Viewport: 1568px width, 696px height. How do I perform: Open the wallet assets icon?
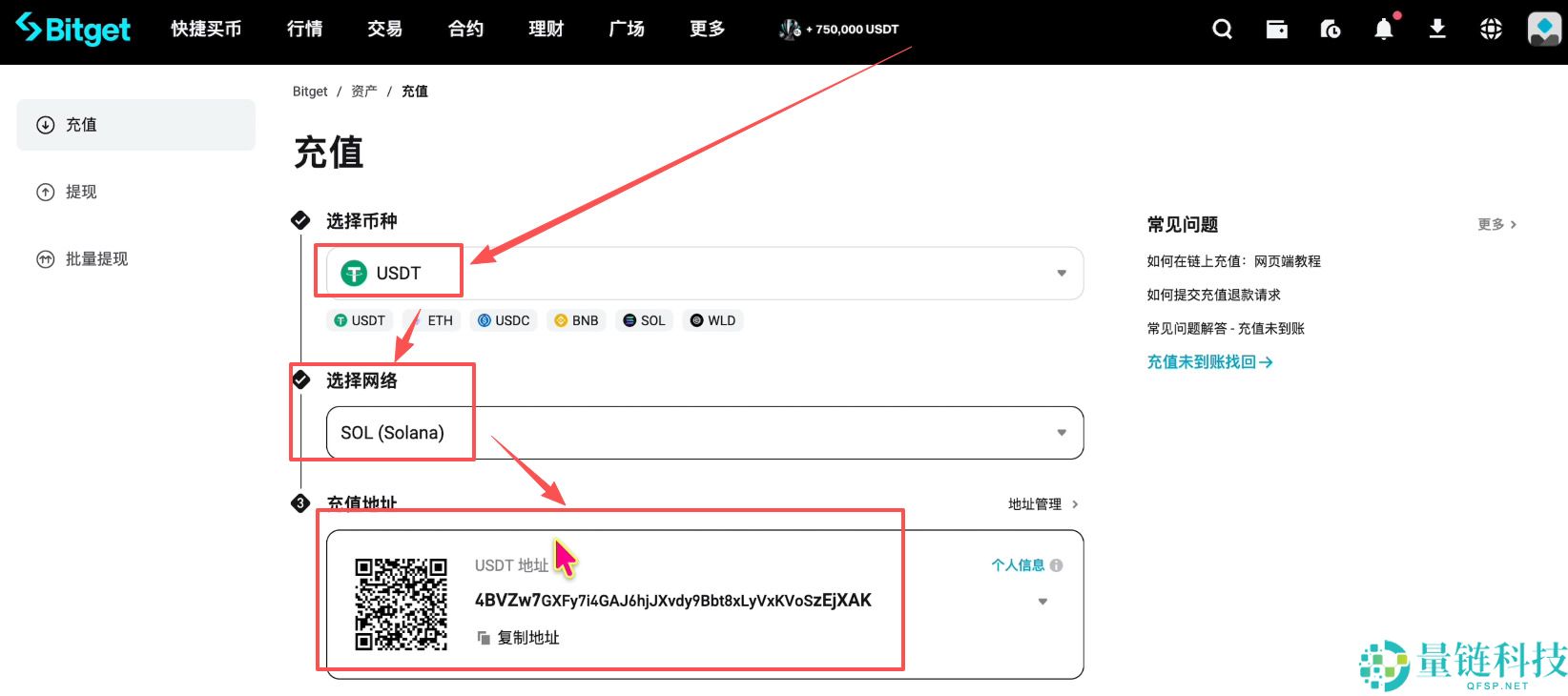(x=1276, y=30)
